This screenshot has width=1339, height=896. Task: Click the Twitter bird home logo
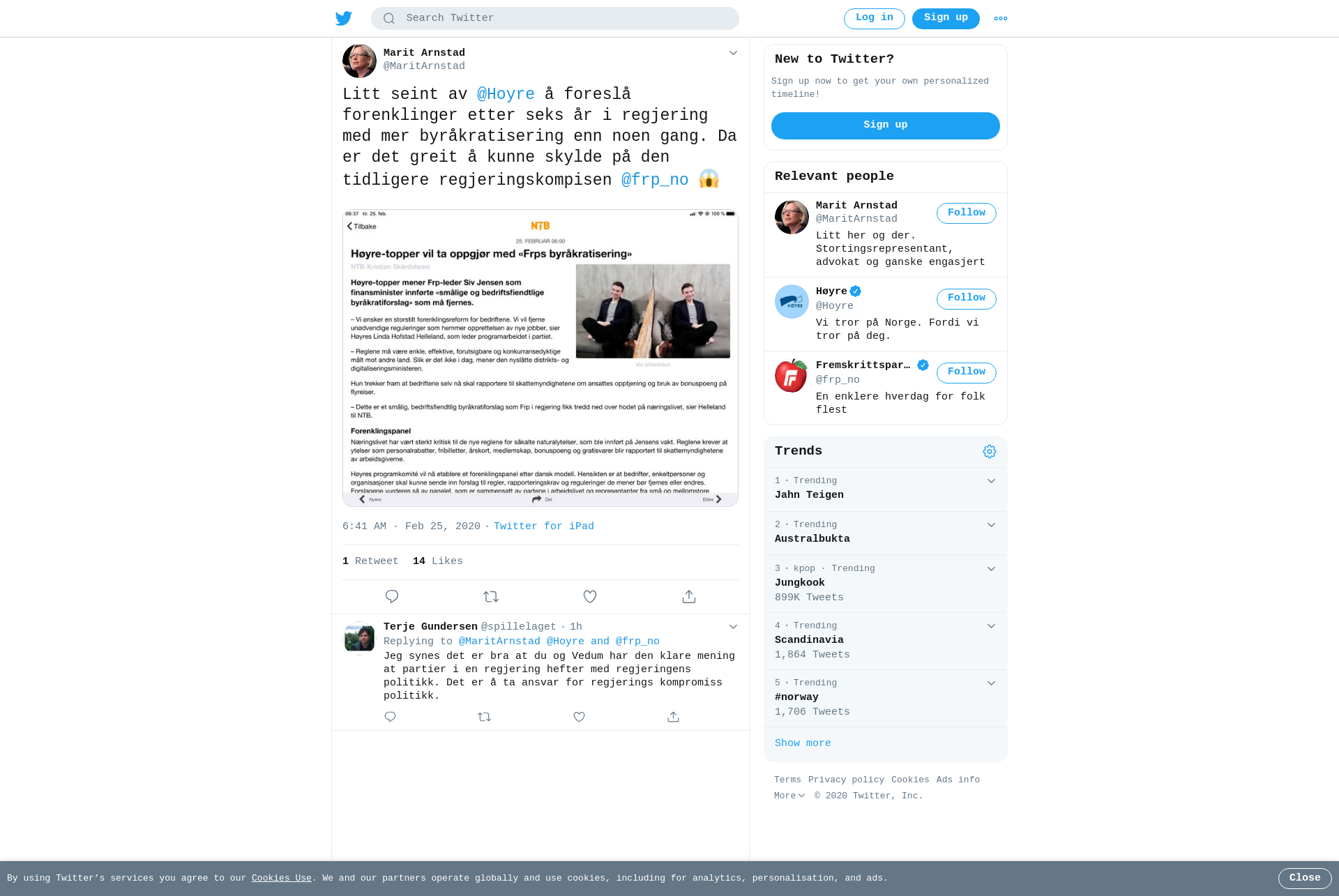click(344, 18)
